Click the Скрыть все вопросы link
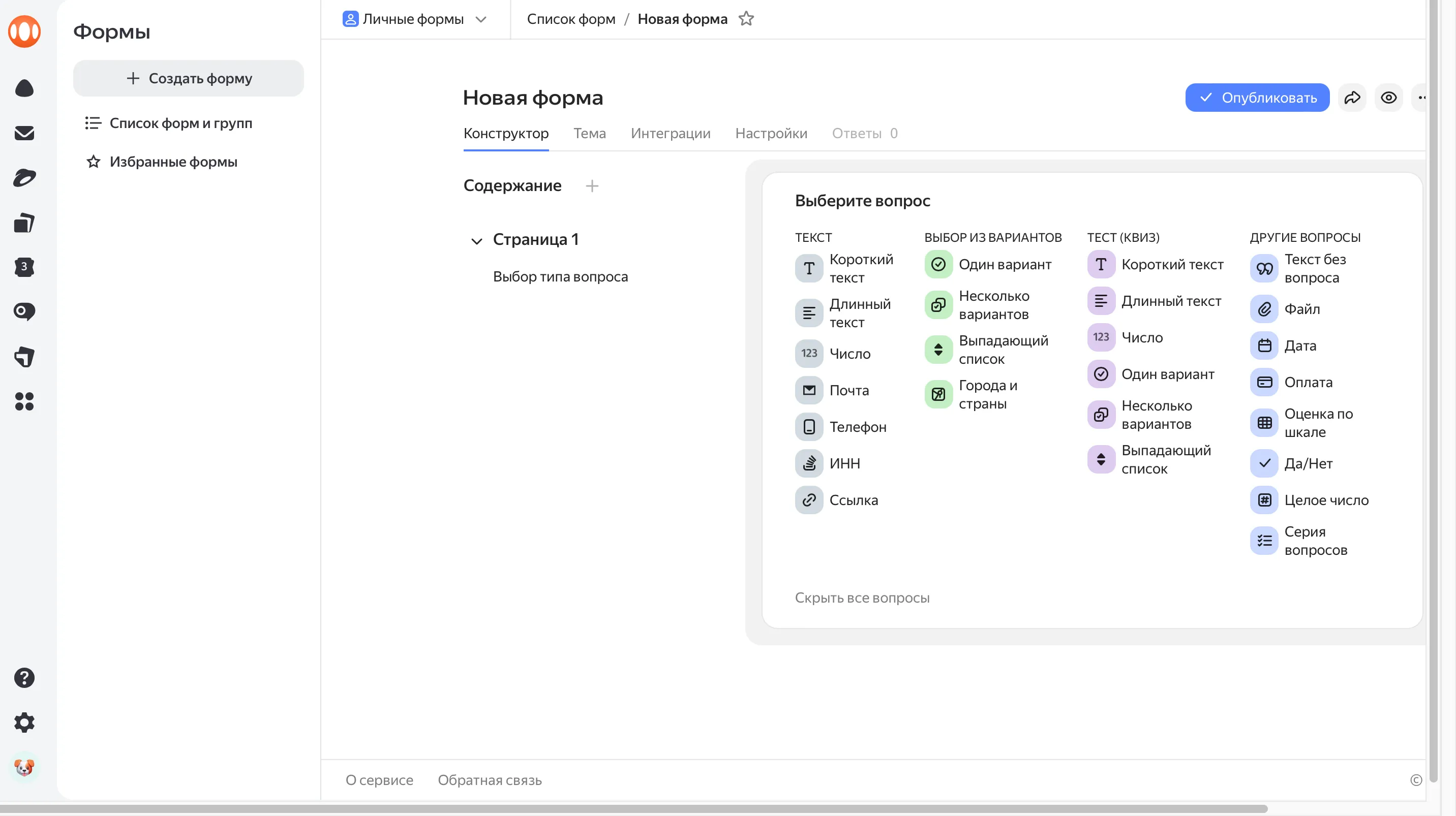Screen dimensions: 1456x816 [x=861, y=598]
